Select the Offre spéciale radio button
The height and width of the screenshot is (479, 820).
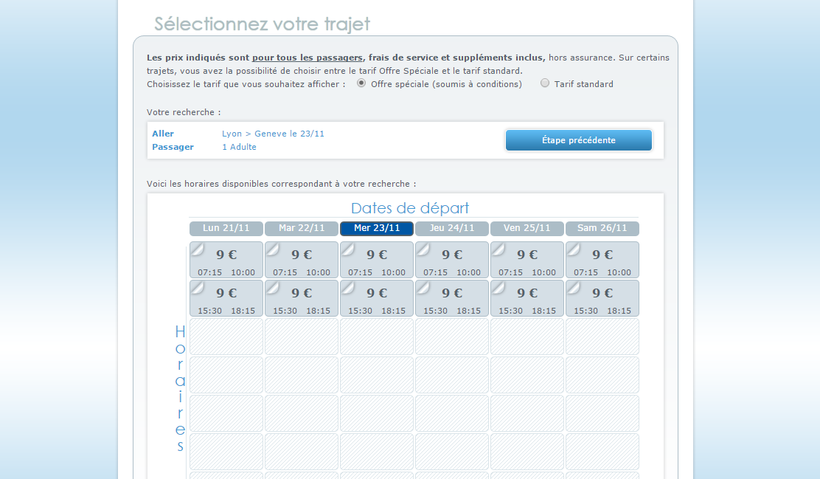(x=361, y=84)
